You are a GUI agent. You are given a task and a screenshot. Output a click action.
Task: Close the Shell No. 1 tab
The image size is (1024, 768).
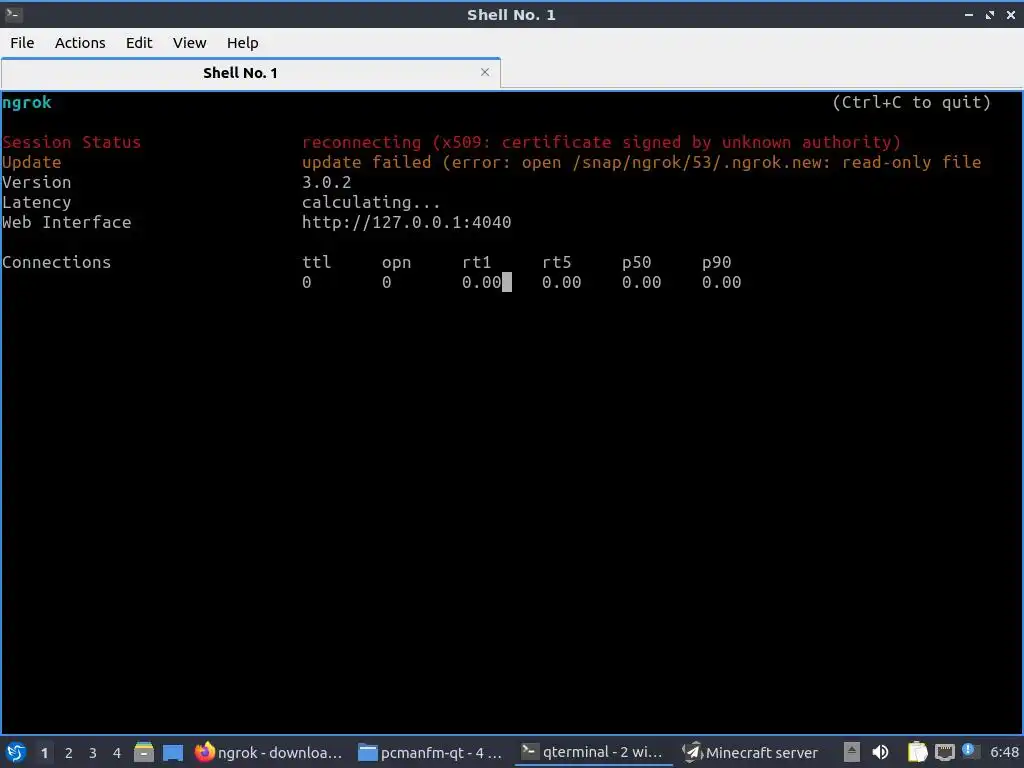pos(485,72)
